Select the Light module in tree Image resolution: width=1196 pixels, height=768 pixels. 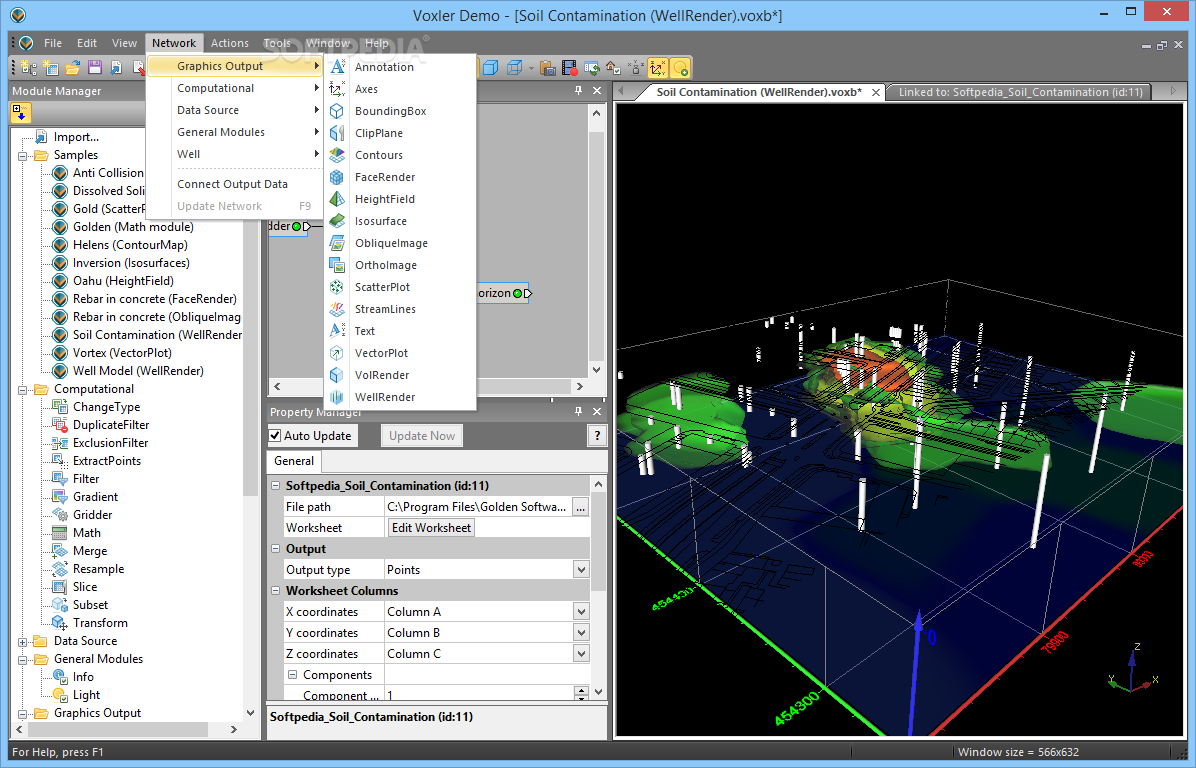86,696
